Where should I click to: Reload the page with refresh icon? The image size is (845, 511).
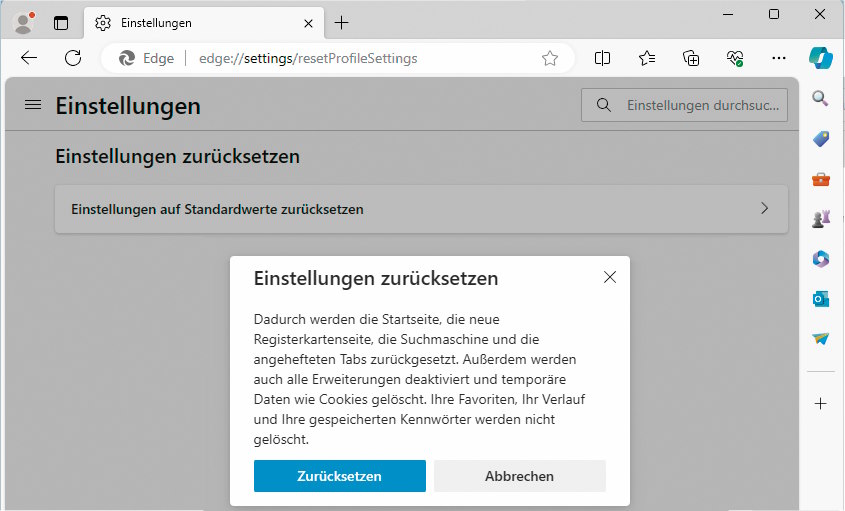(73, 58)
